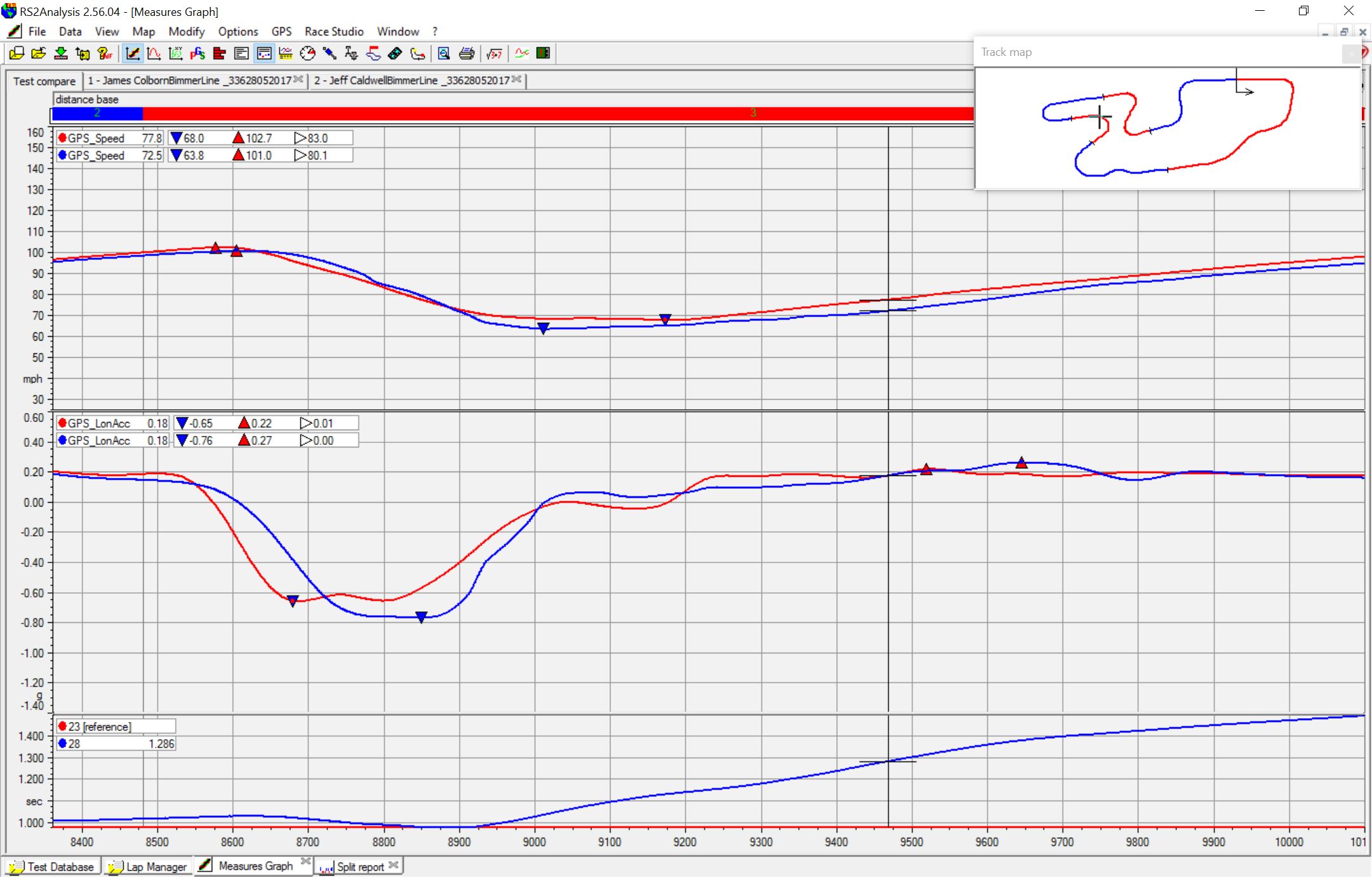
Task: Open the Data menu
Action: (70, 31)
